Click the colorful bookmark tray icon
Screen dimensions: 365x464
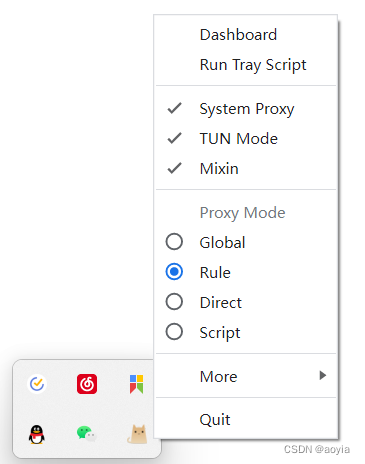pyautogui.click(x=137, y=384)
